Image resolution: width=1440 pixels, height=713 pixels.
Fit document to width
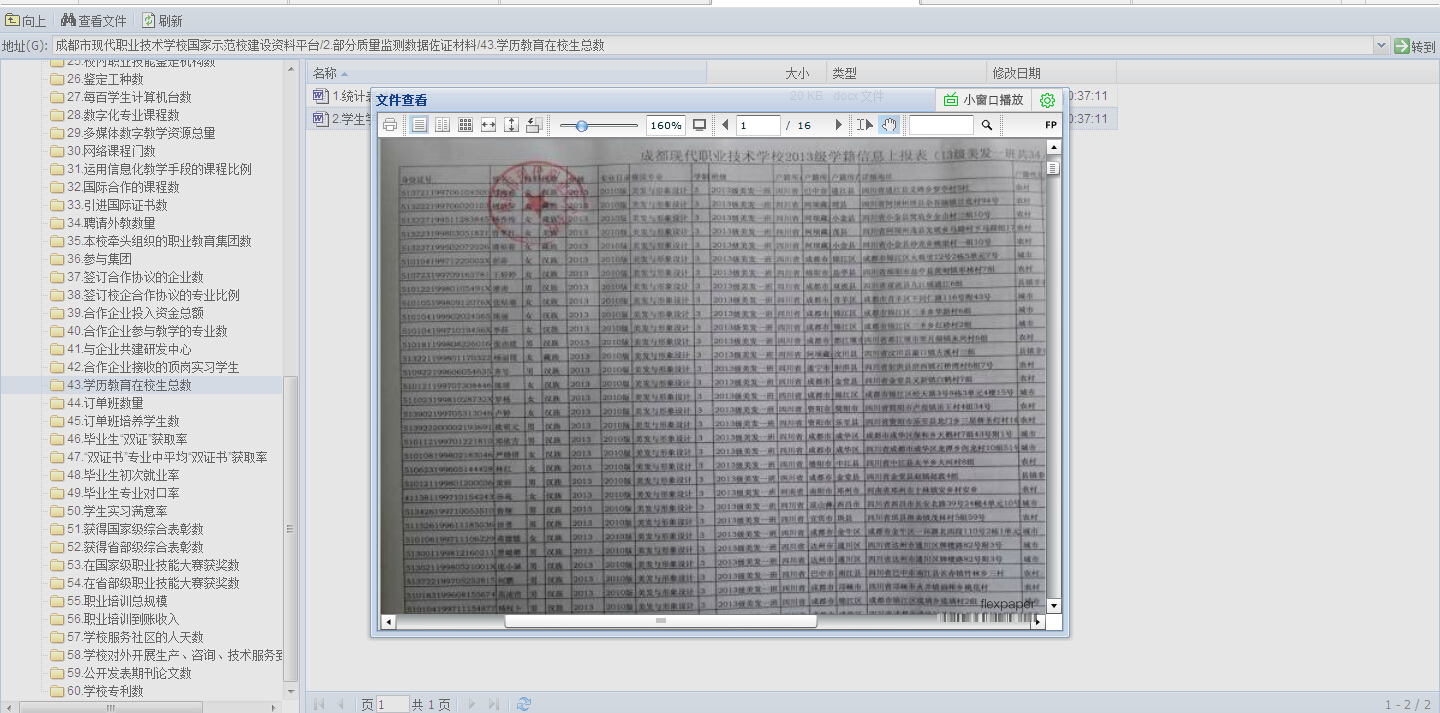(x=488, y=125)
